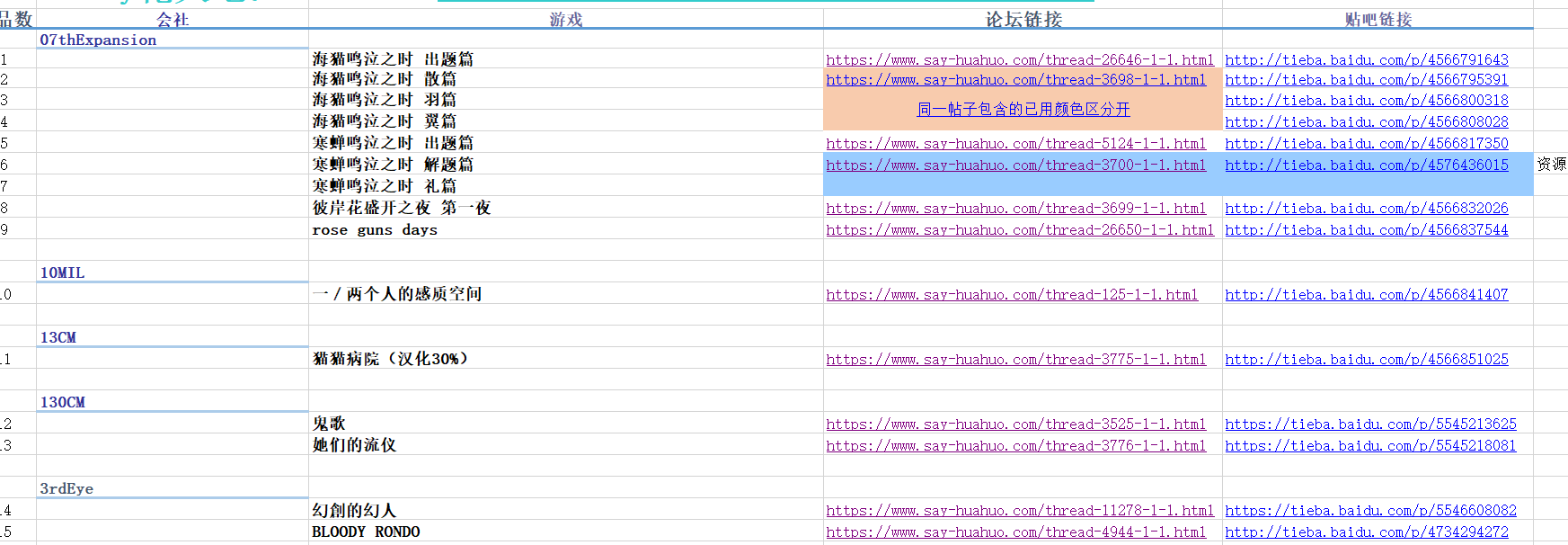Screen dimensions: 1568x545
Task: Click the game cell 猫猫病院（汉化30%）
Action: 566,359
